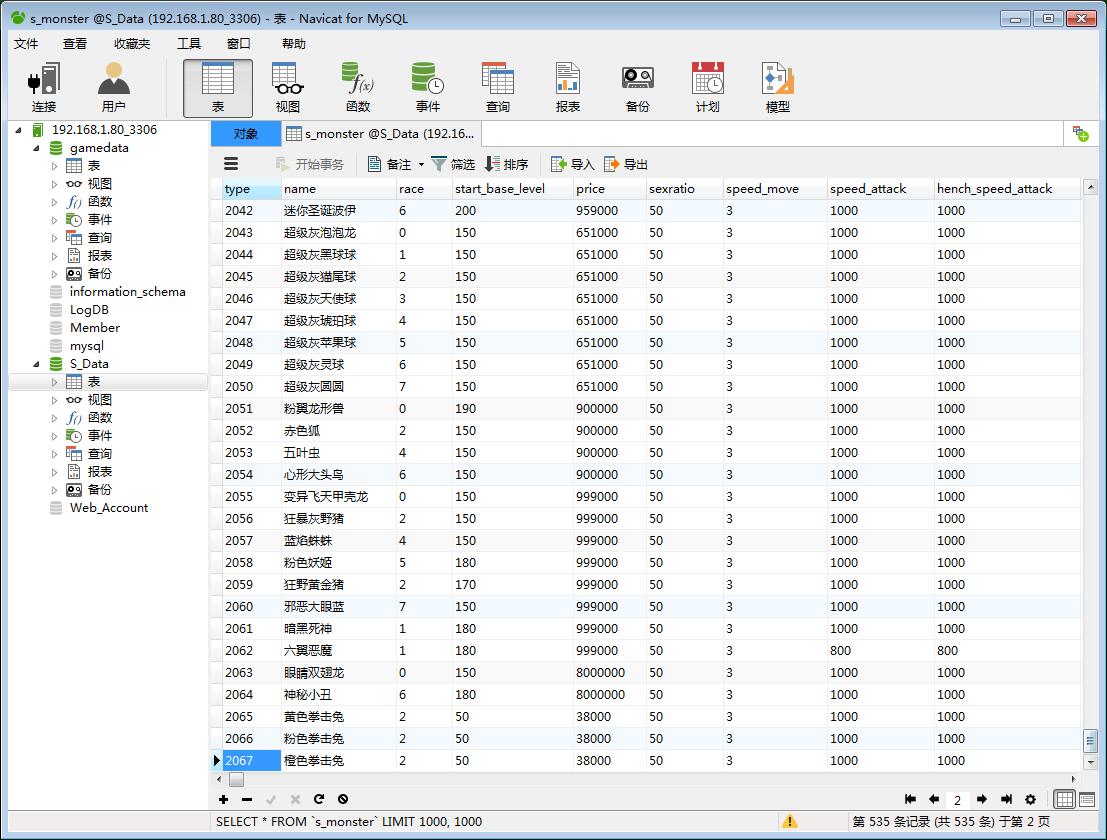The width and height of the screenshot is (1107, 840).
Task: Expand 表 under gamedata
Action: 54,166
